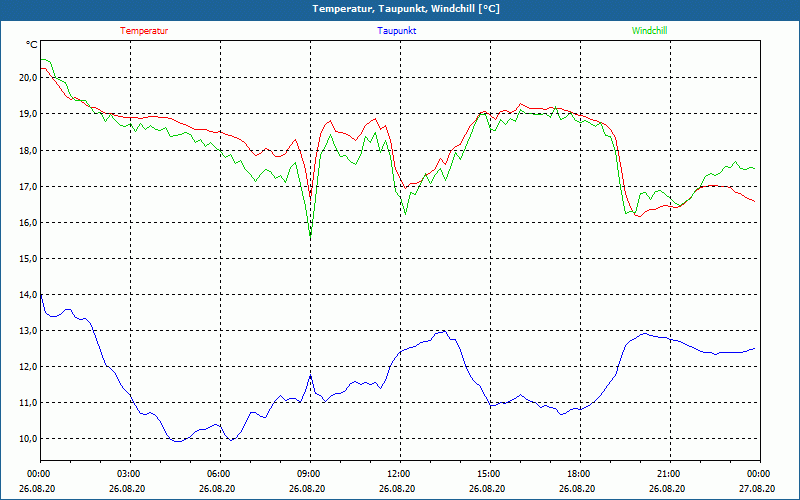Image resolution: width=800 pixels, height=500 pixels.
Task: Click the "17,0" y-axis value
Action: coord(28,186)
